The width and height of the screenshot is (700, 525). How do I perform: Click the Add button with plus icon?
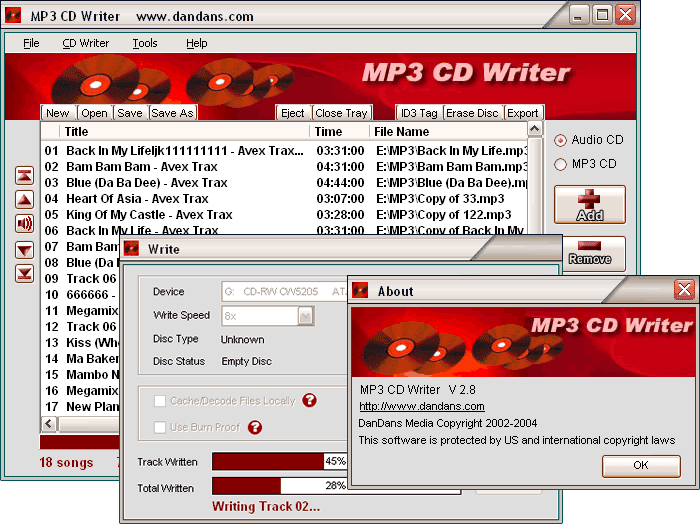[x=590, y=205]
